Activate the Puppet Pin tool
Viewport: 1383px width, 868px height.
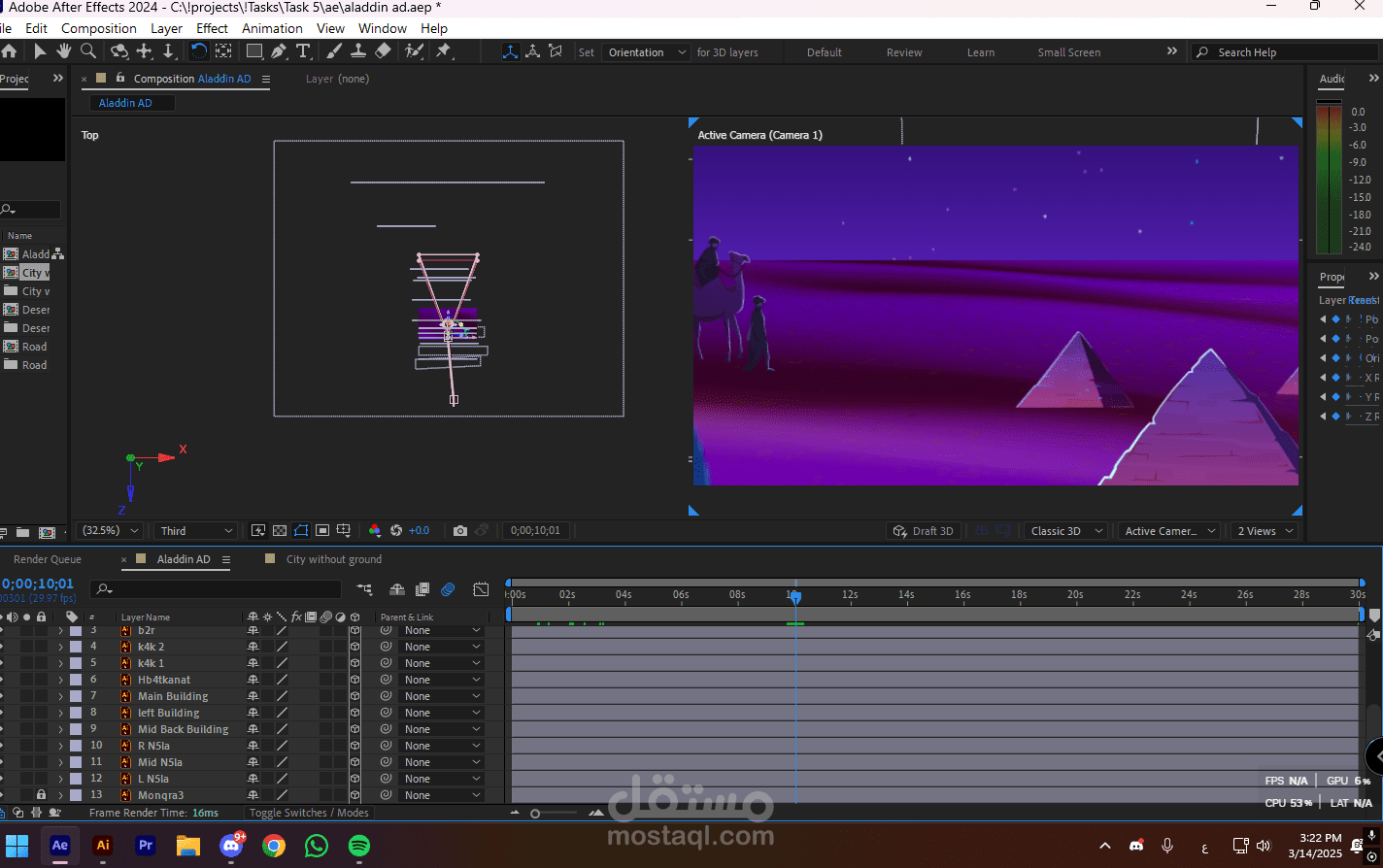[x=444, y=51]
